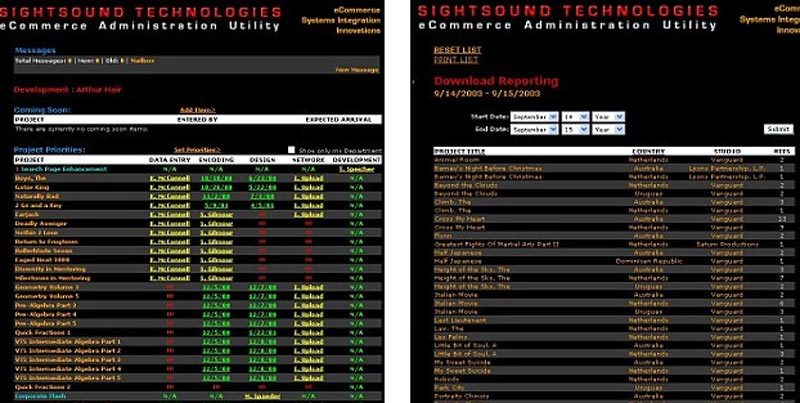Check the Show only my Department box
The width and height of the screenshot is (800, 403).
tap(292, 150)
